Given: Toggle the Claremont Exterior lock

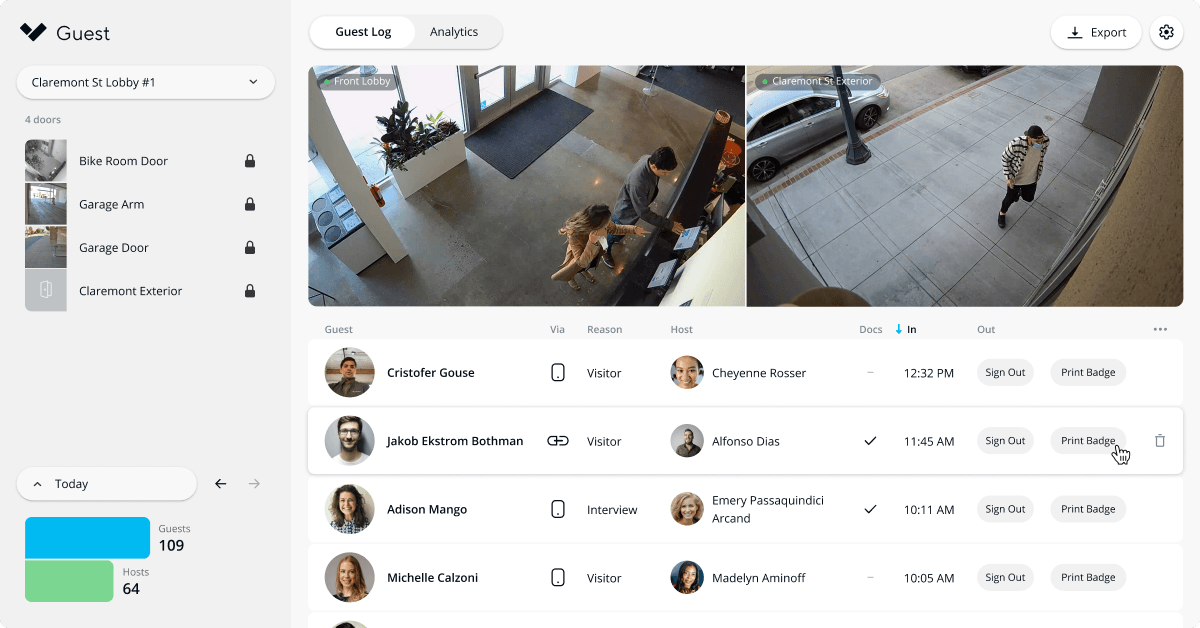Looking at the screenshot, I should (x=250, y=291).
